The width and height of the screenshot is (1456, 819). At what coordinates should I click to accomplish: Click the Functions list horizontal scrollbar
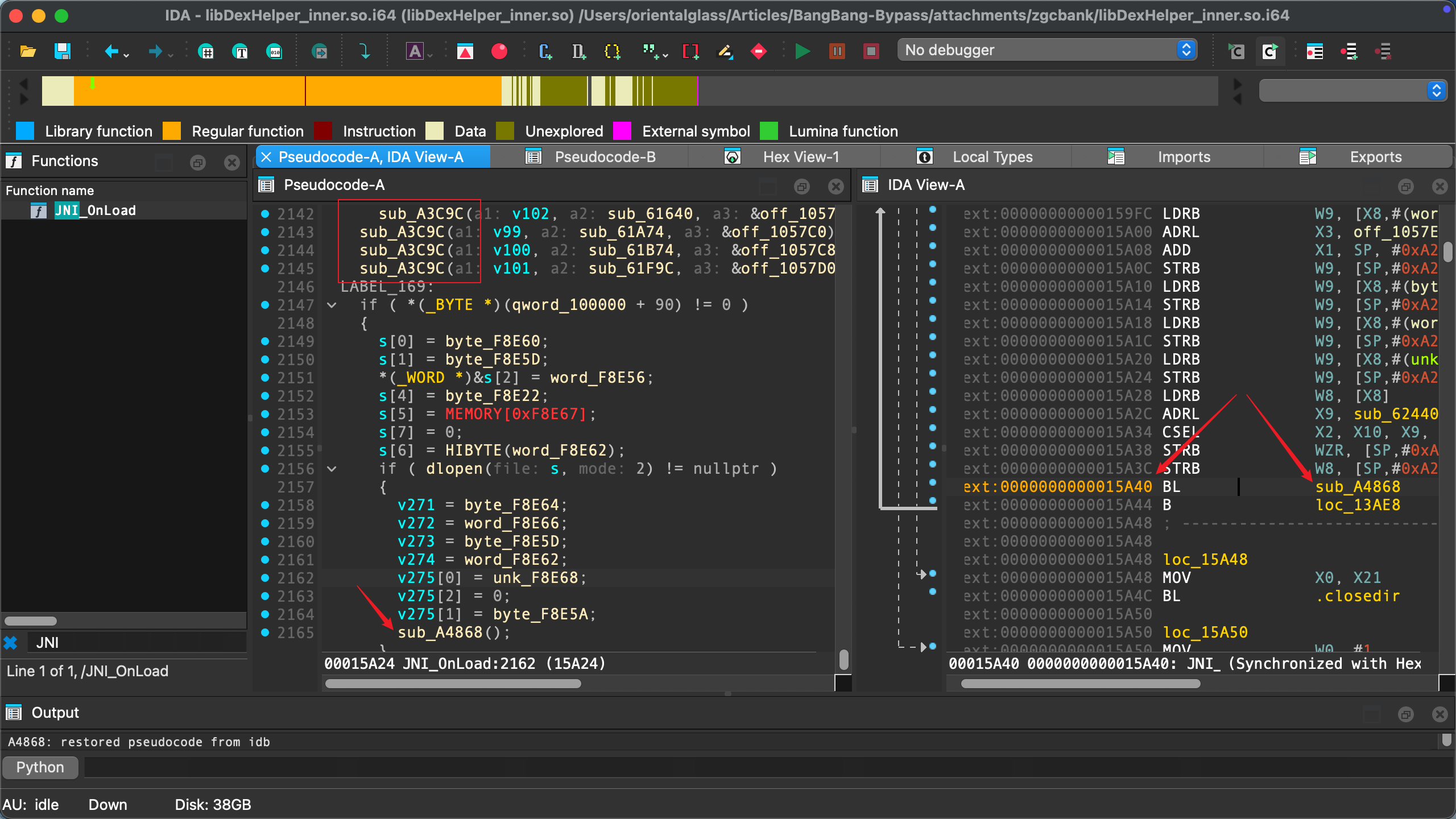point(31,621)
